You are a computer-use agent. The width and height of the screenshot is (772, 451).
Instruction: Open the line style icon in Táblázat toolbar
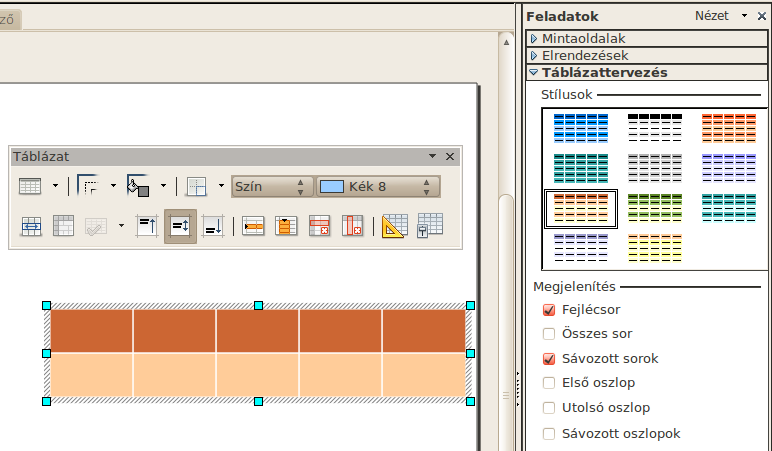tap(89, 186)
